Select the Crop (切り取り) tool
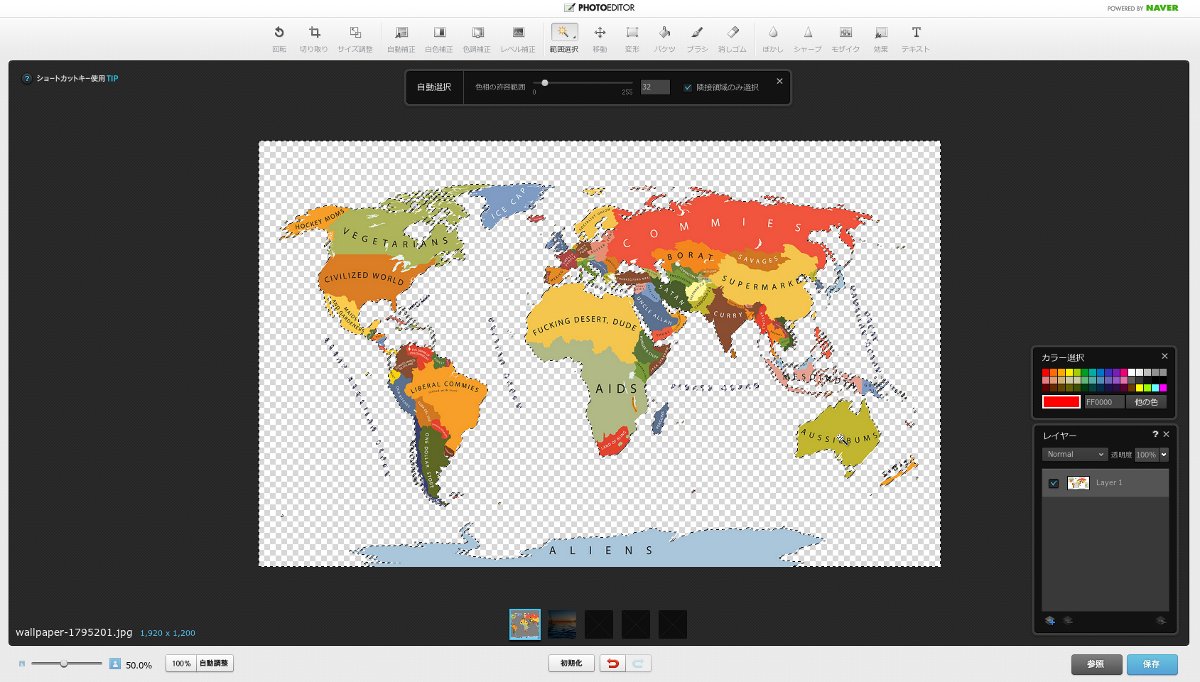The height and width of the screenshot is (682, 1200). coord(314,38)
